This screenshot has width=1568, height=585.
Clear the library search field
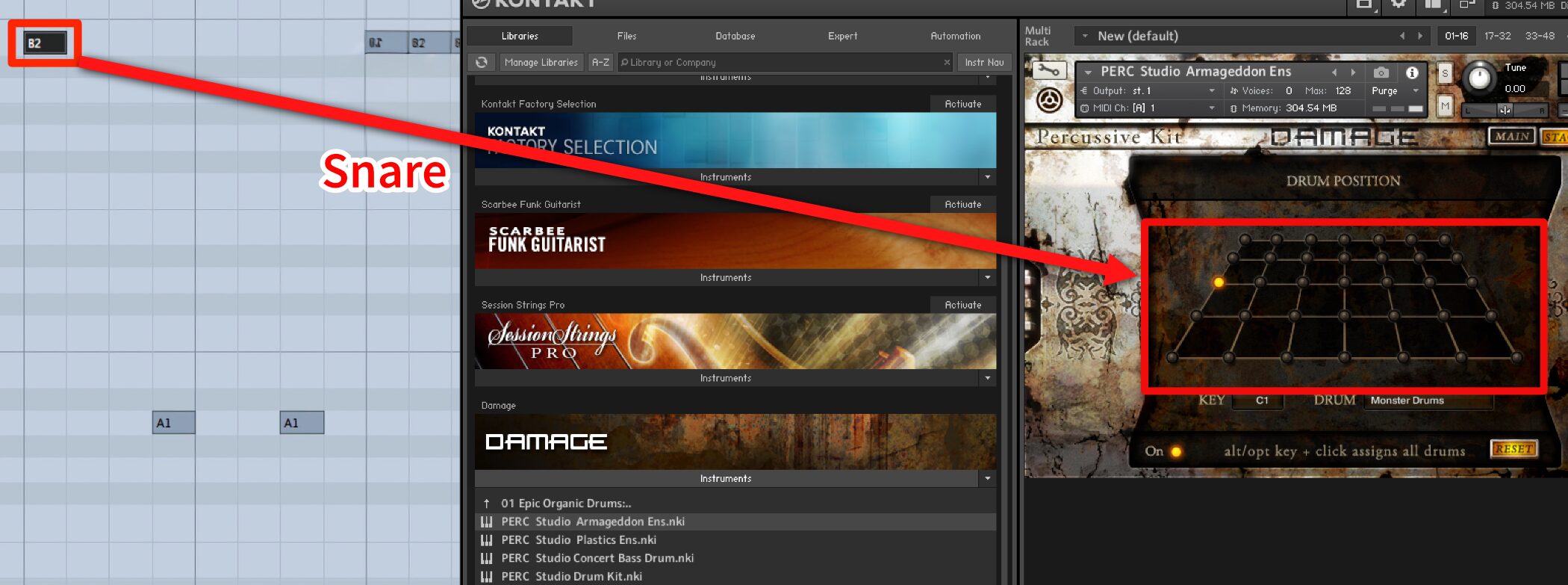(947, 62)
